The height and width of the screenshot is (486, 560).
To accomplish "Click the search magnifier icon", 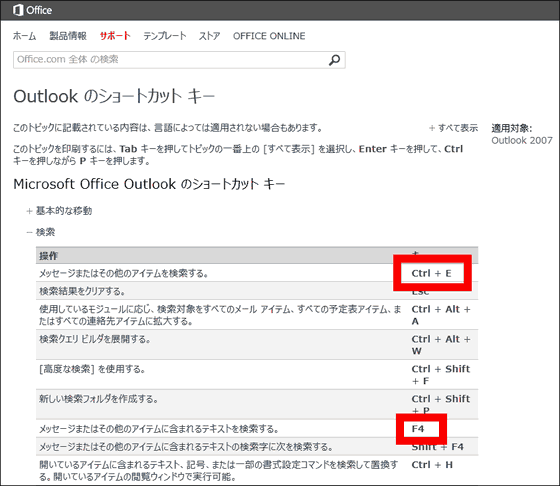I will click(x=334, y=60).
